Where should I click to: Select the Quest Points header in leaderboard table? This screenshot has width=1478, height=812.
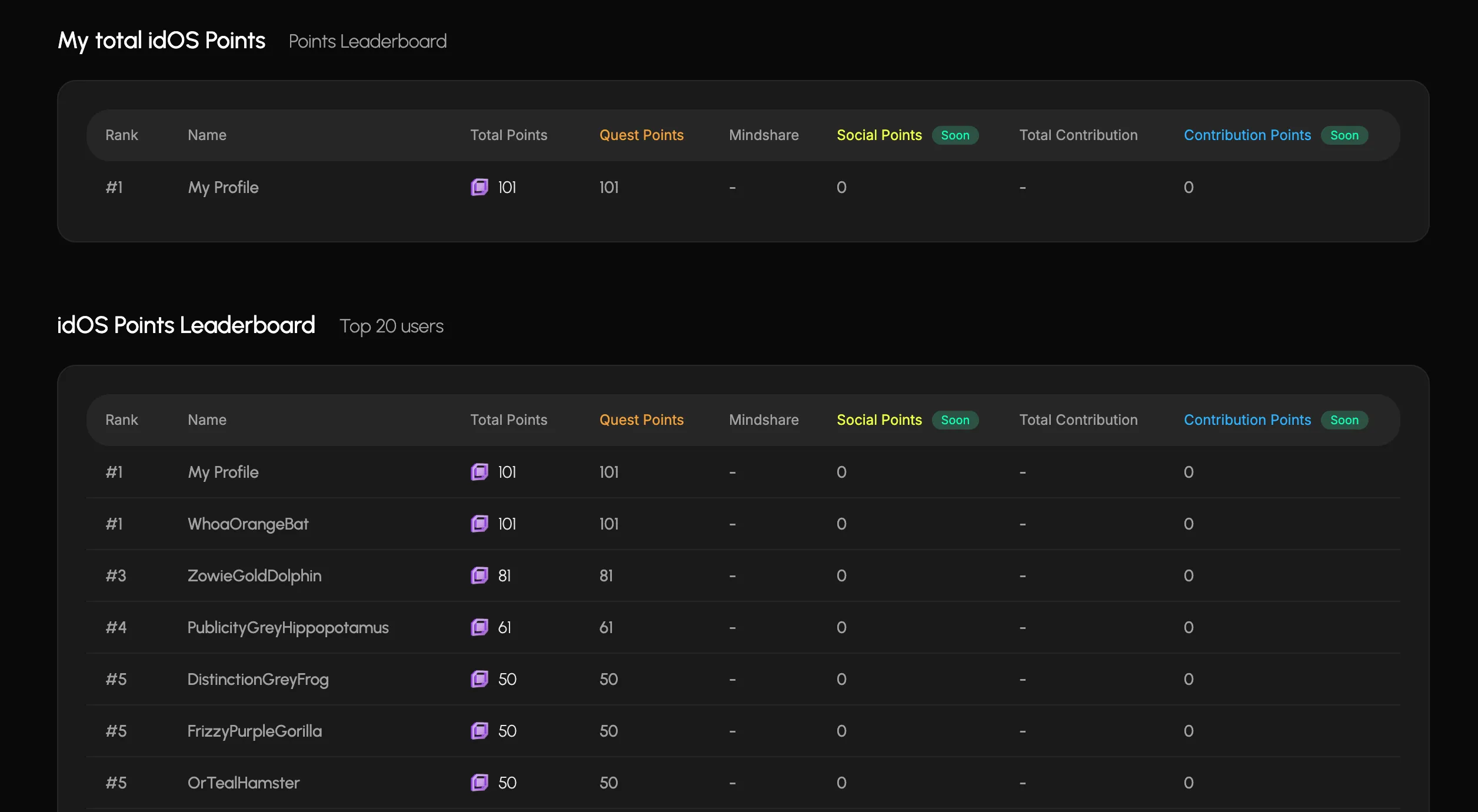click(x=641, y=420)
